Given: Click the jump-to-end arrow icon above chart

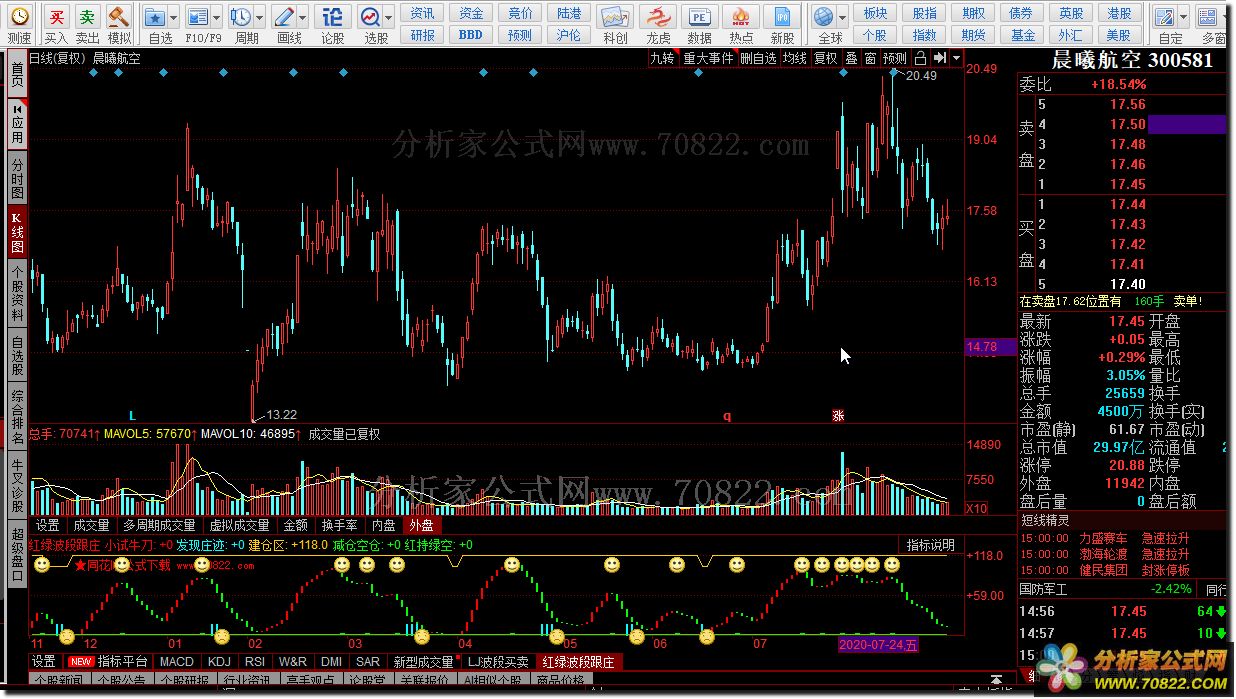Looking at the screenshot, I should [939, 58].
